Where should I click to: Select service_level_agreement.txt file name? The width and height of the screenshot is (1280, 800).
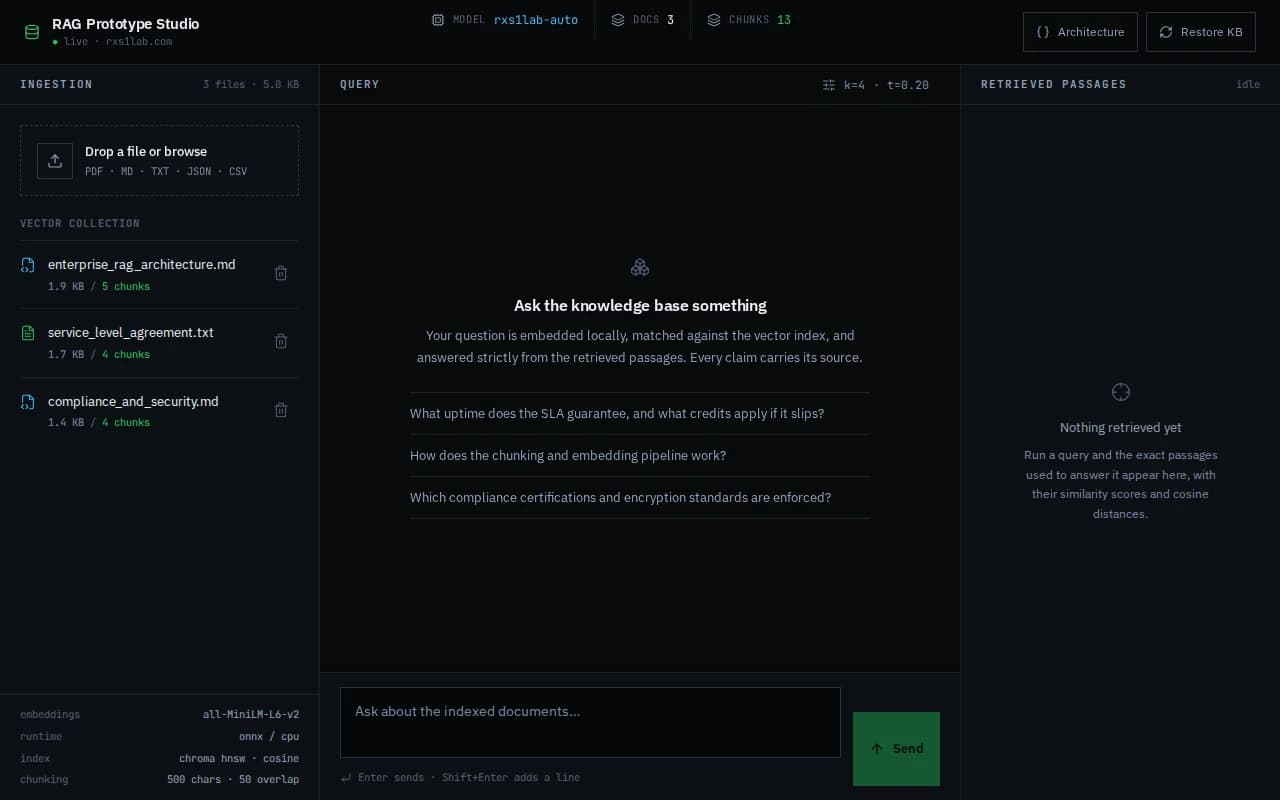(x=131, y=333)
